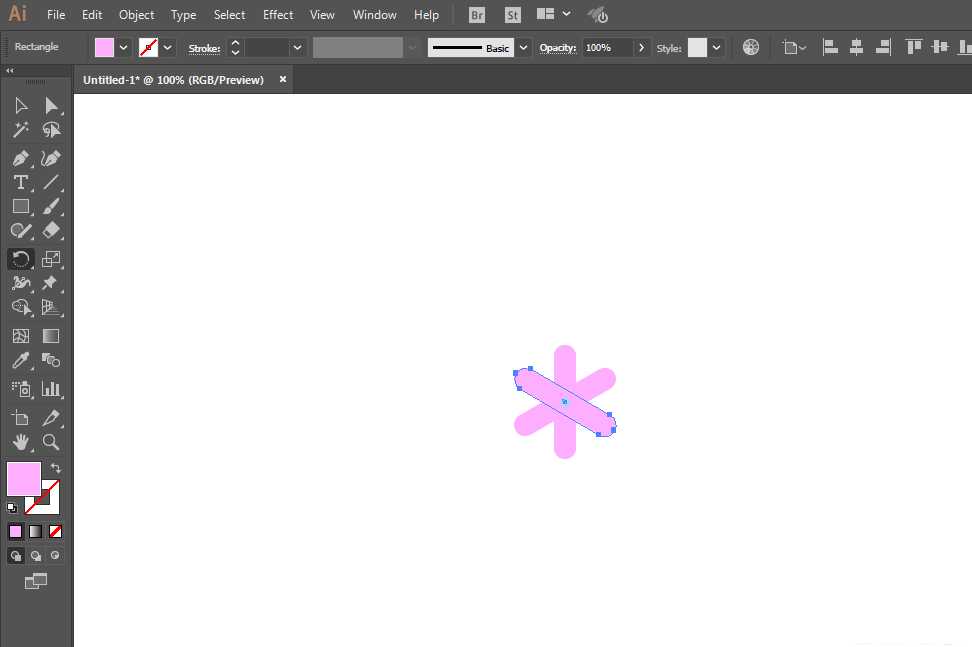This screenshot has width=972, height=647.
Task: Open the Edit menu
Action: pyautogui.click(x=92, y=14)
